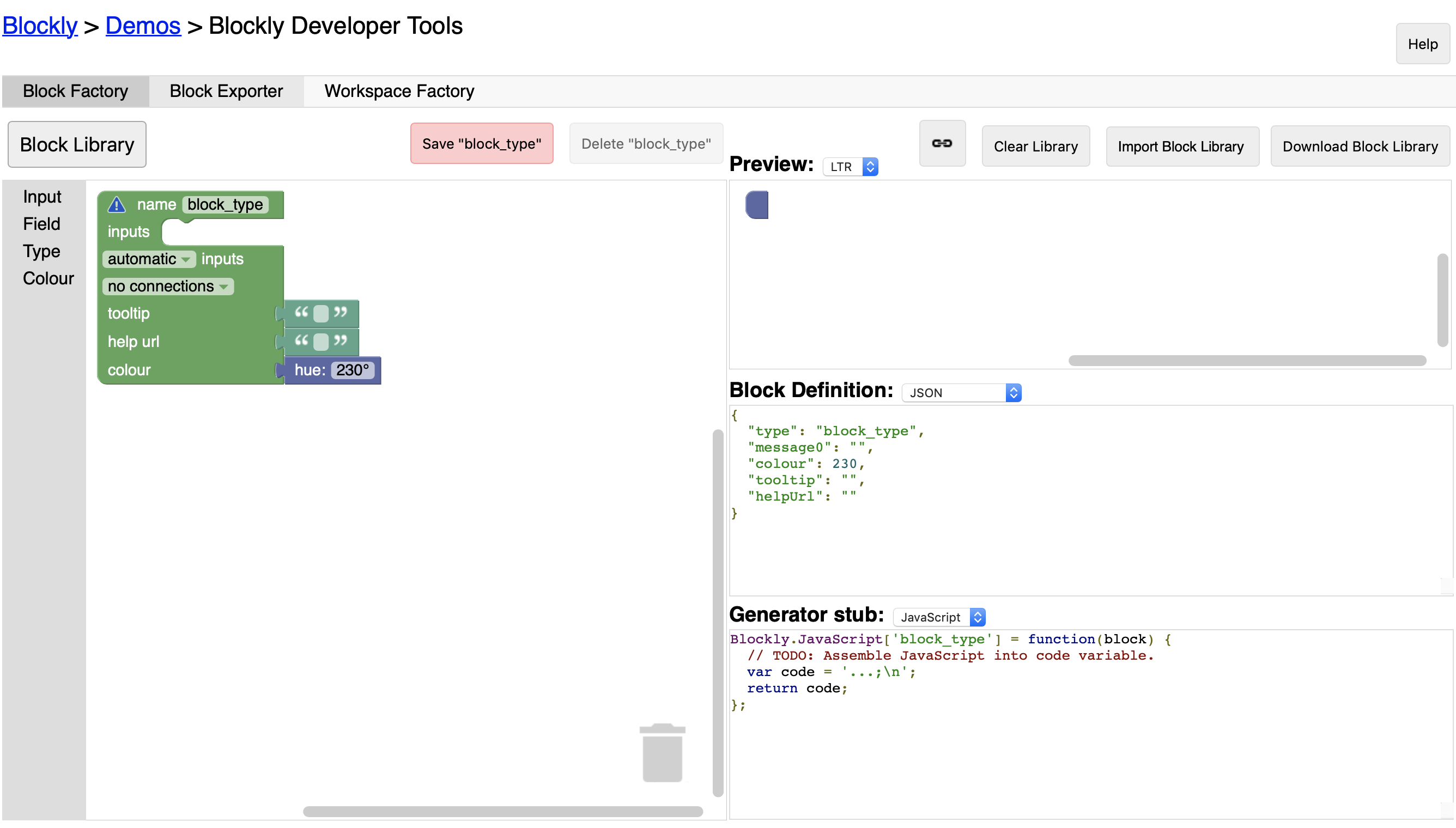Click the Save "block_type" button
The image size is (1456, 828).
481,144
